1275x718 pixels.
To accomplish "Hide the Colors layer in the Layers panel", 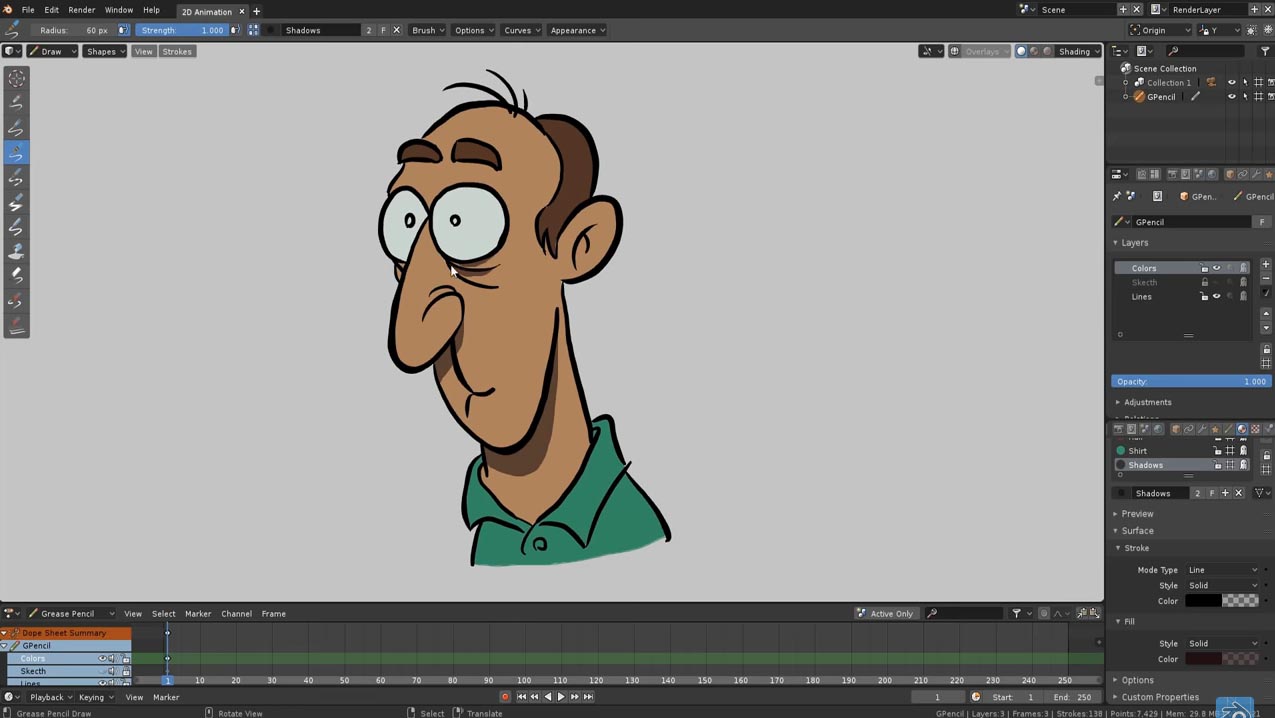I will [x=1217, y=267].
